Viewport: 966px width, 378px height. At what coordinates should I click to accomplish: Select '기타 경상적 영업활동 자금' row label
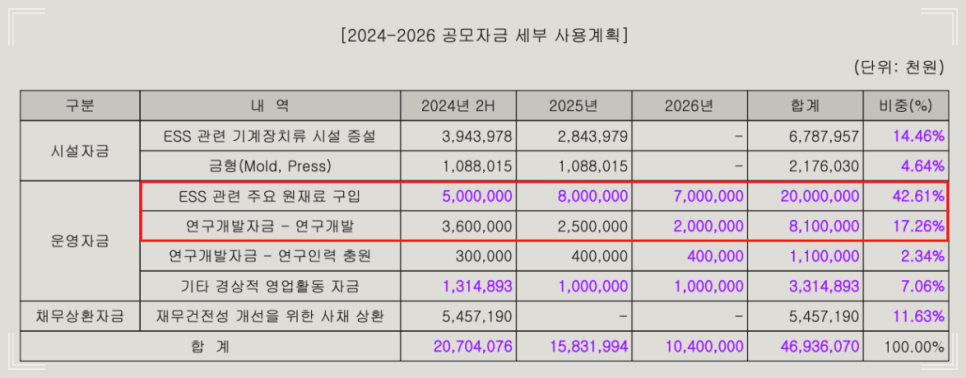click(270, 287)
